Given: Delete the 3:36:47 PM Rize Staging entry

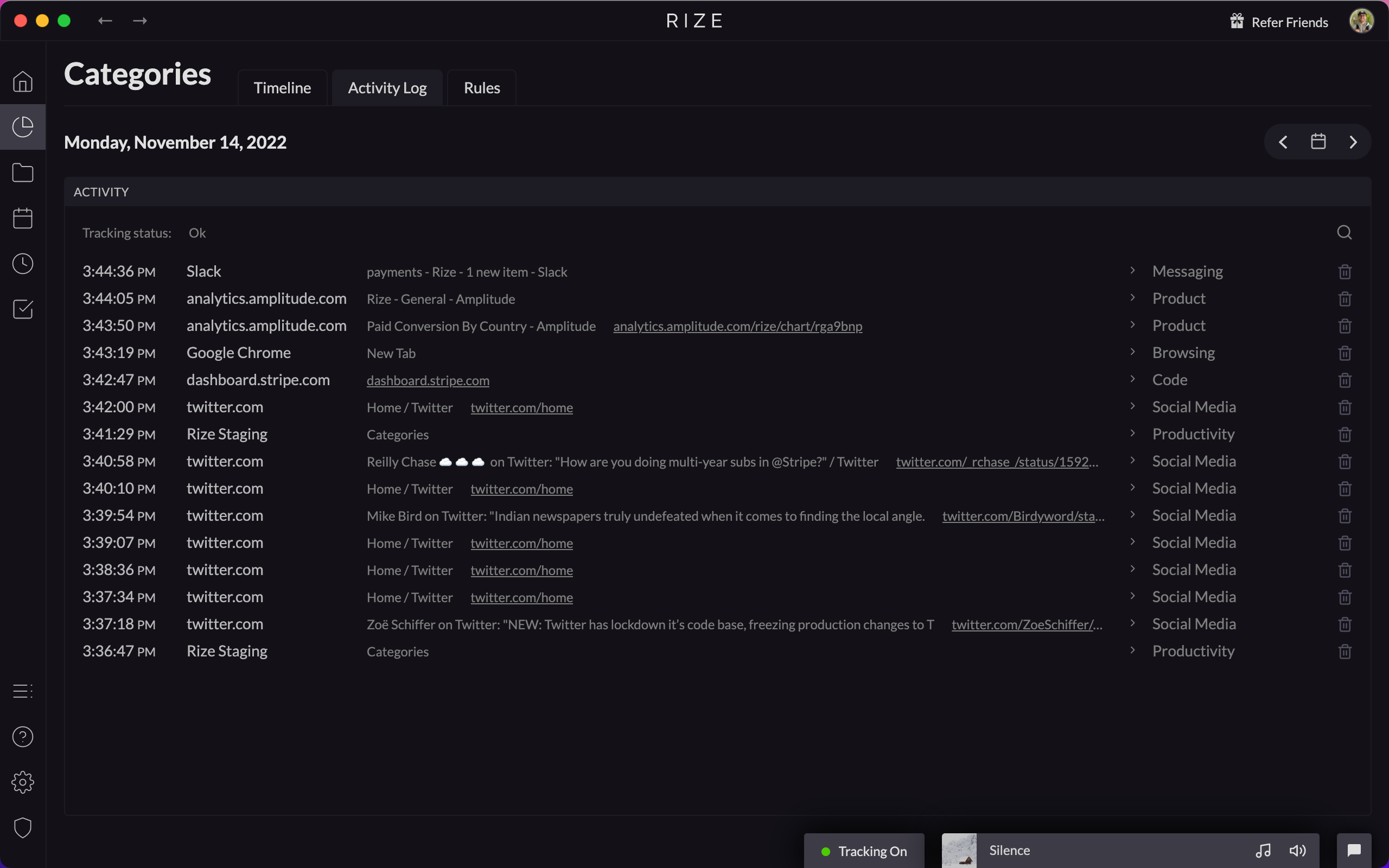Looking at the screenshot, I should pos(1345,652).
